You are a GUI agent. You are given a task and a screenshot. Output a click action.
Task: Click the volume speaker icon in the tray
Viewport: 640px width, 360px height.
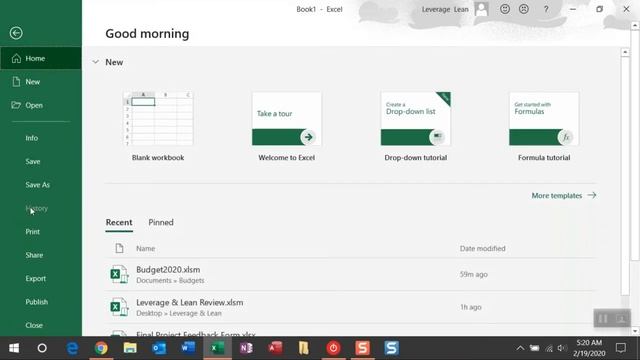coord(562,348)
